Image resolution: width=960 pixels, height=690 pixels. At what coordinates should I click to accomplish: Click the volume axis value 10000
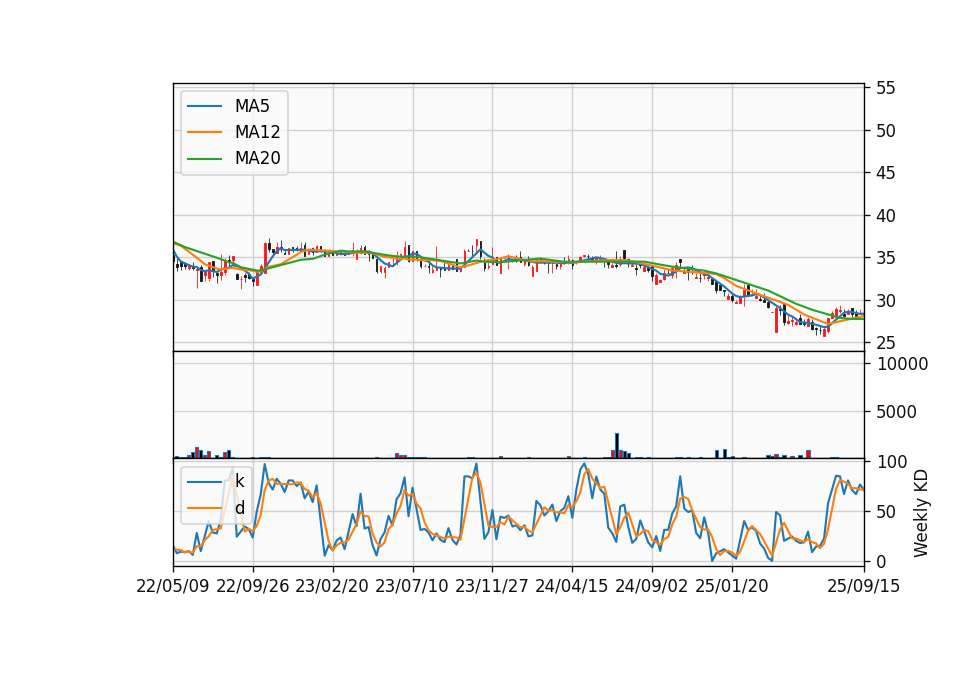(x=902, y=364)
